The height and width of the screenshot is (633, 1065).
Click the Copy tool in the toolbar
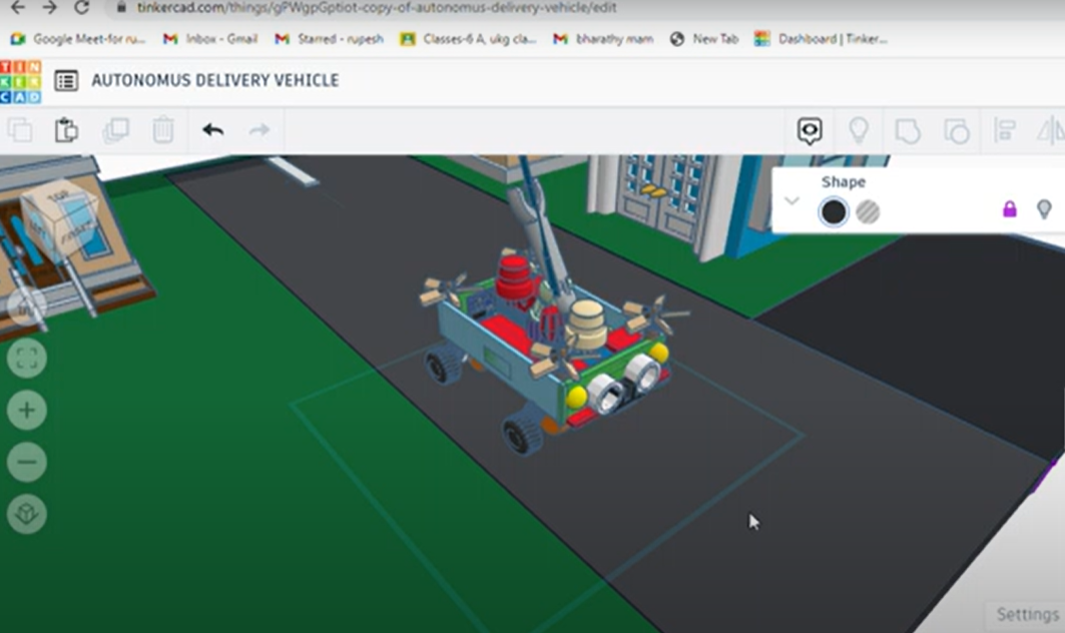pyautogui.click(x=20, y=130)
